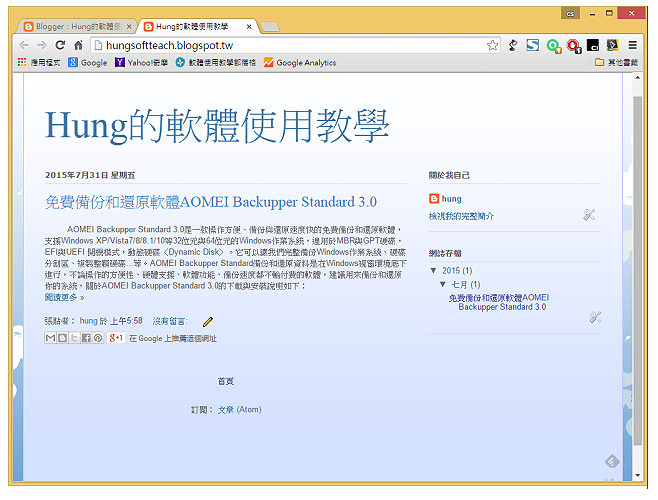Edit the Blog Archive gadget wrench icon

[x=595, y=317]
